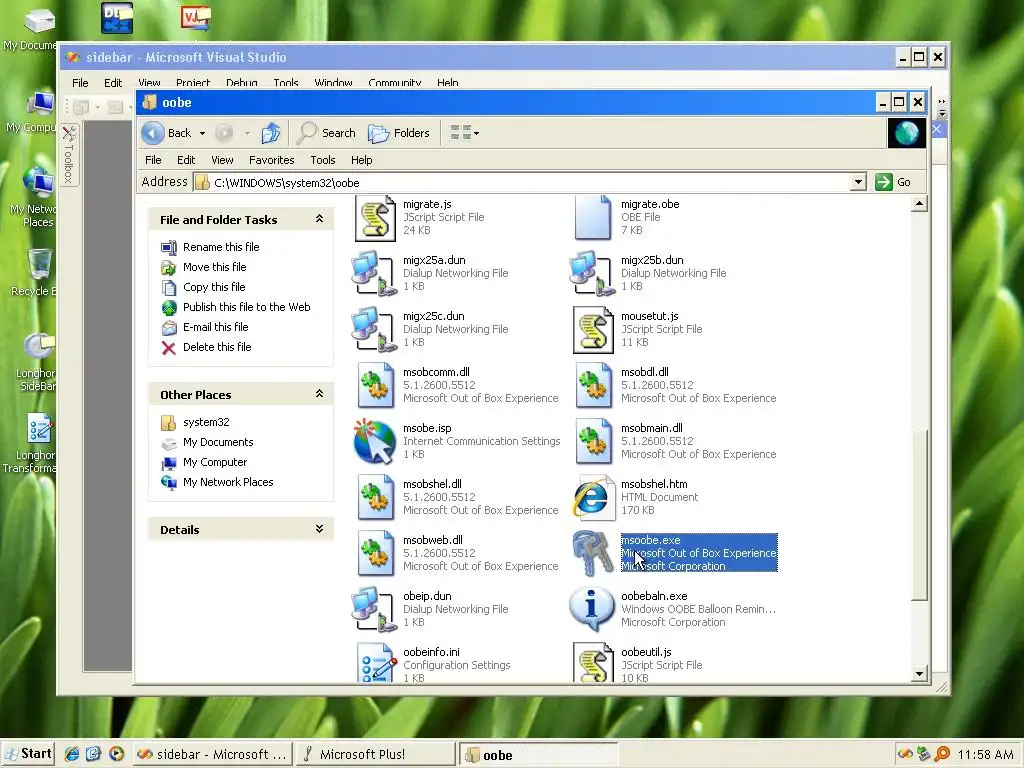This screenshot has width=1024, height=768.
Task: Select the msobweb.dll icon
Action: pyautogui.click(x=375, y=554)
